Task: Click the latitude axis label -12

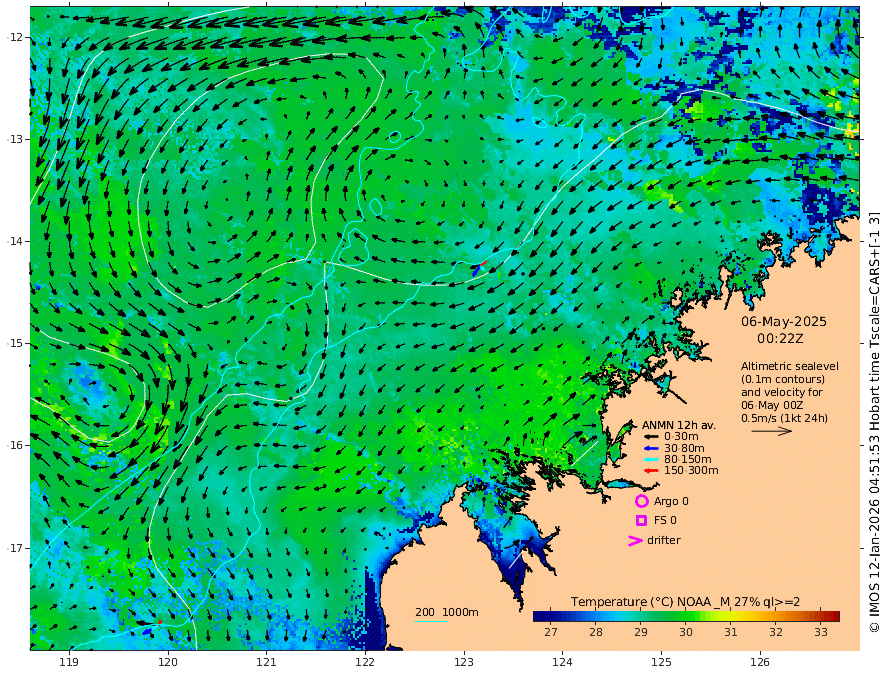Action: coord(15,37)
